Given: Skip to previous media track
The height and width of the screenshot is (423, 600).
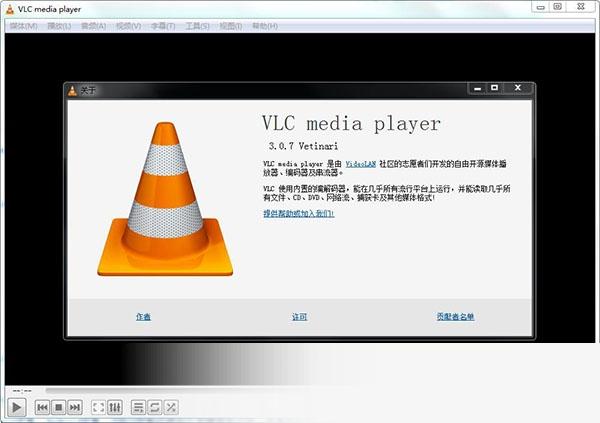Looking at the screenshot, I should pyautogui.click(x=42, y=407).
